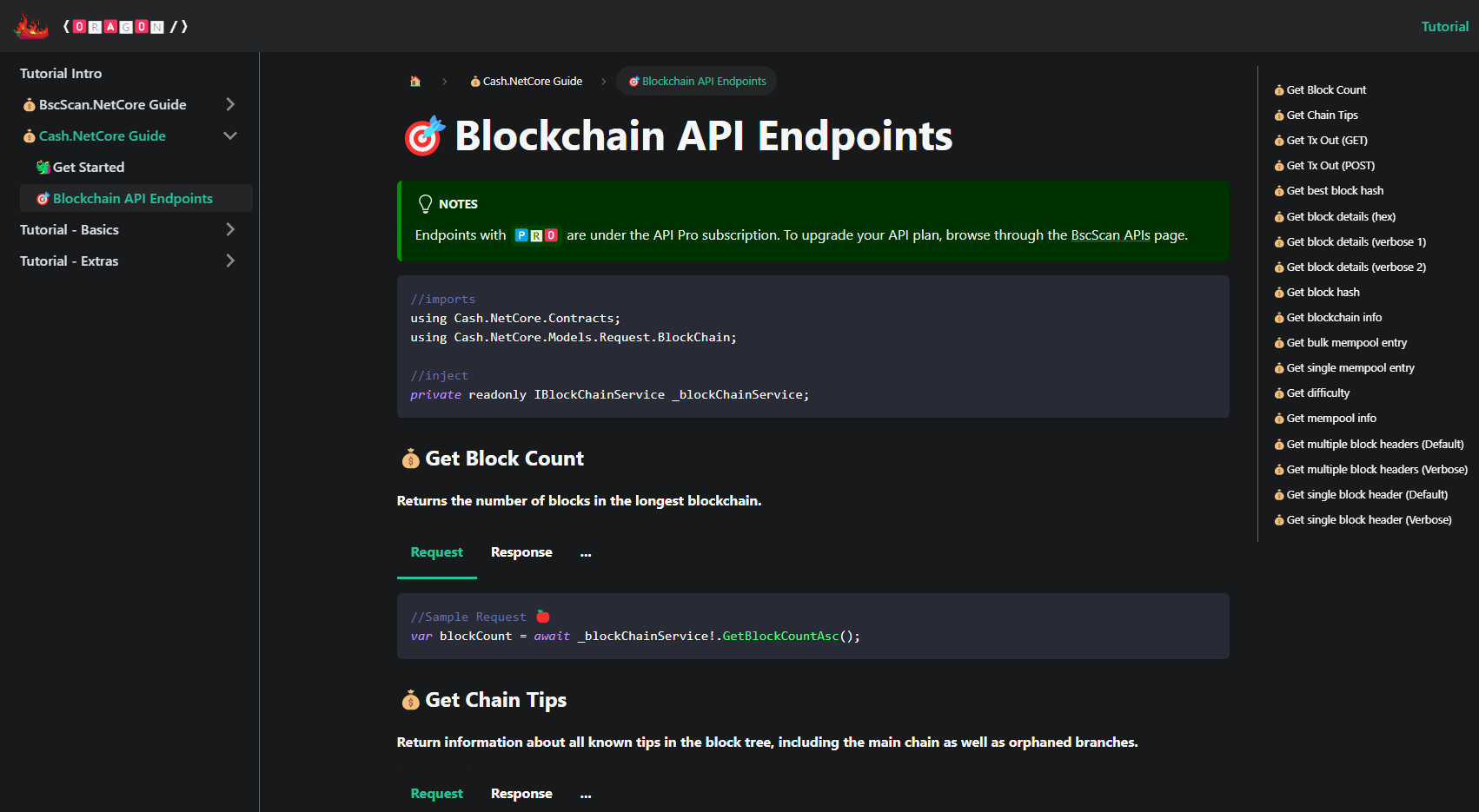Click the target icon beside page title
1479x812 pixels.
(424, 136)
